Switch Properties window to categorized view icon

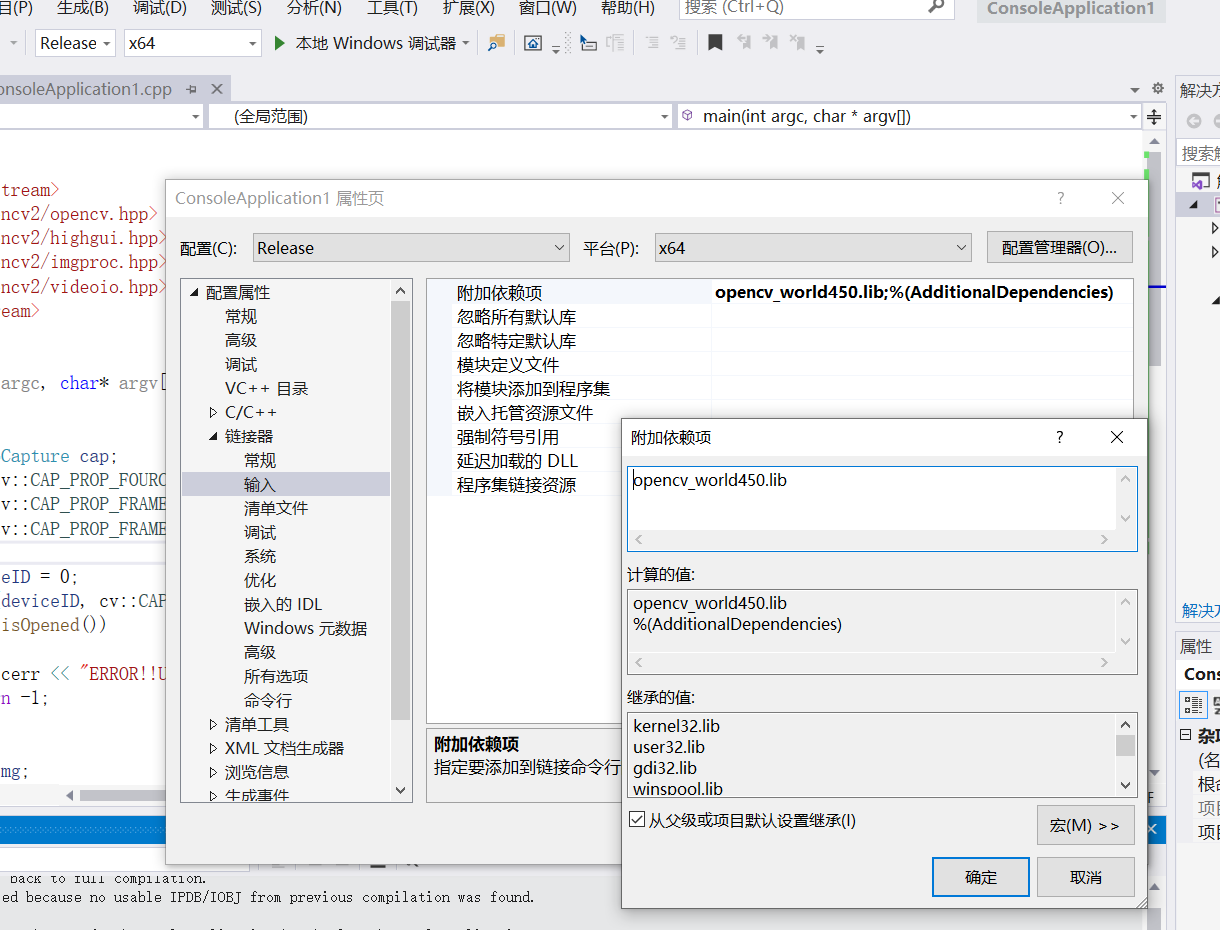coord(1193,705)
